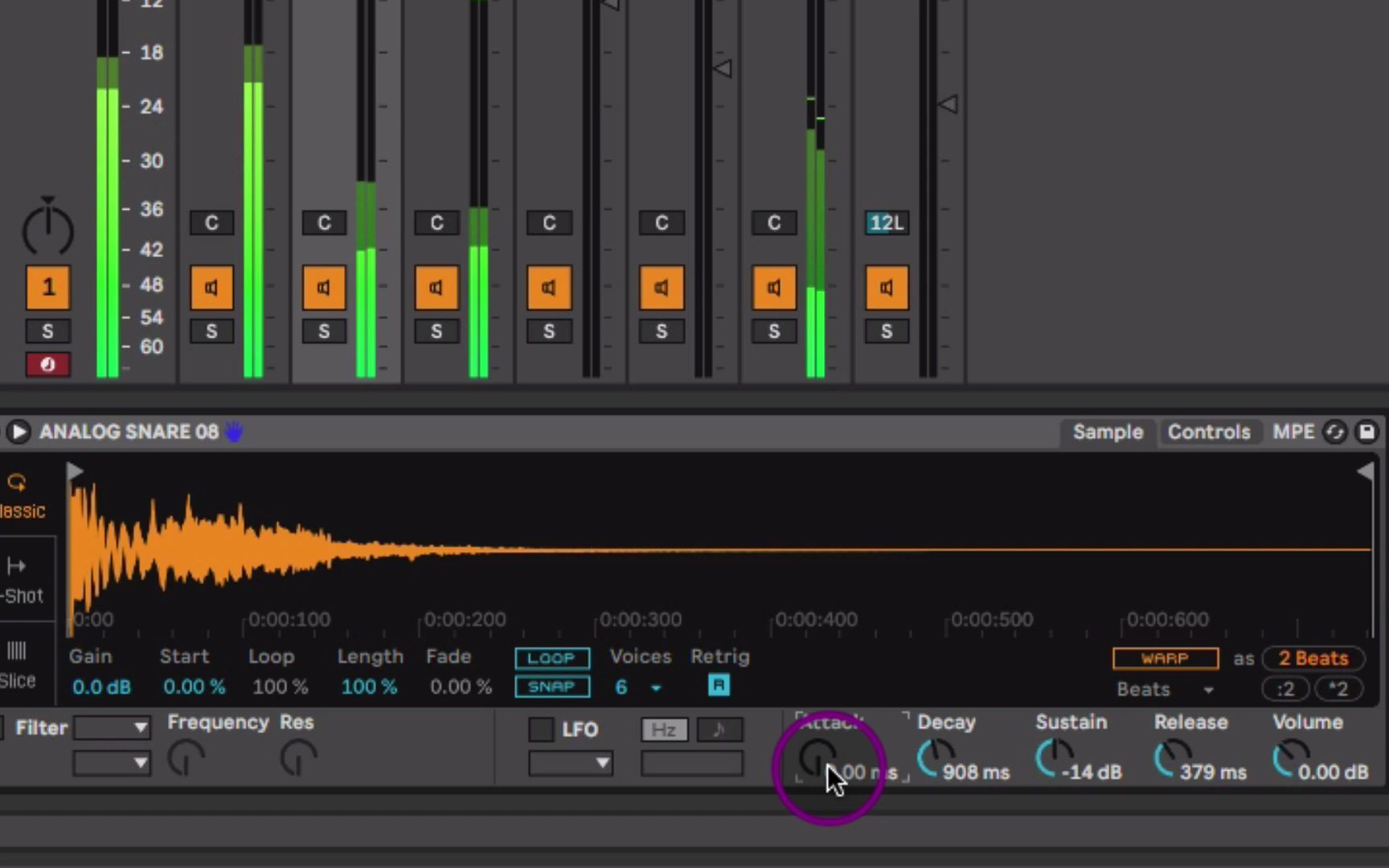Open the lower Filter dropdown
The width and height of the screenshot is (1389, 868).
coord(112,763)
